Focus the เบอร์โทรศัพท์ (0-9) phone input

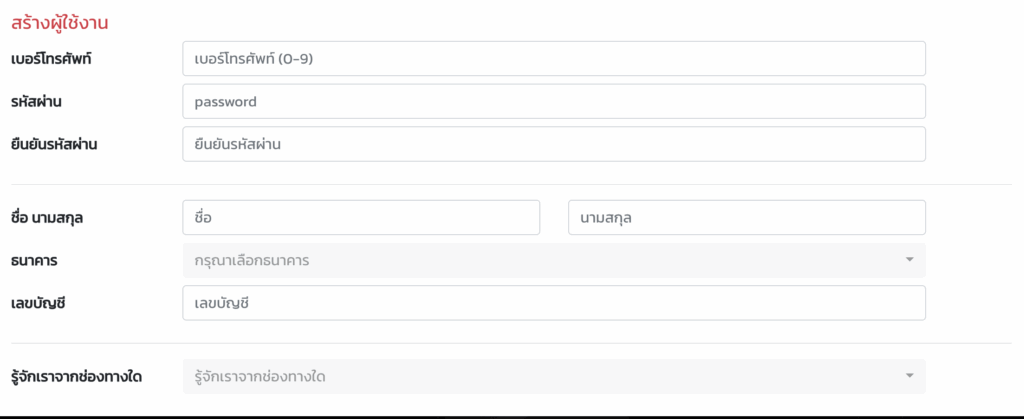click(553, 58)
